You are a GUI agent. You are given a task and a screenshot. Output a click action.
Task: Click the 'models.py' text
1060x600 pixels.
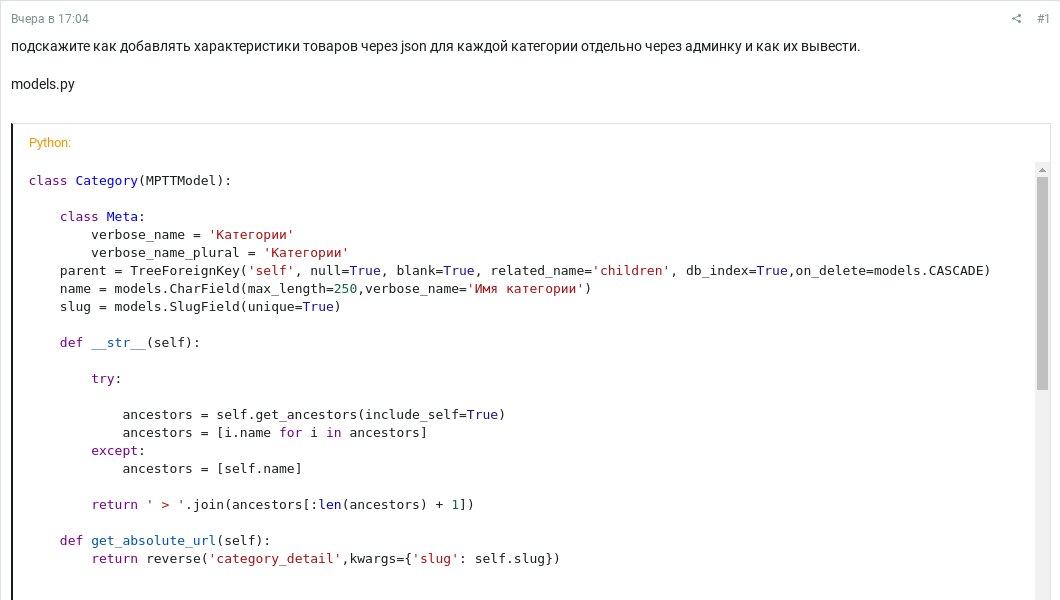point(43,84)
